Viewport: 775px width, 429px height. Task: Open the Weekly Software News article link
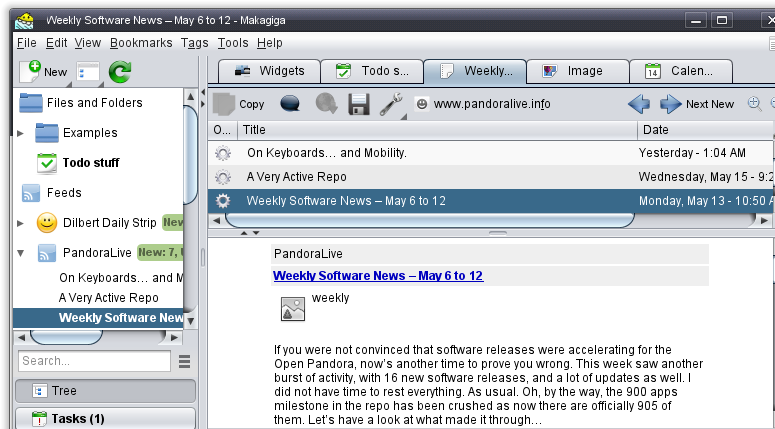[378, 276]
